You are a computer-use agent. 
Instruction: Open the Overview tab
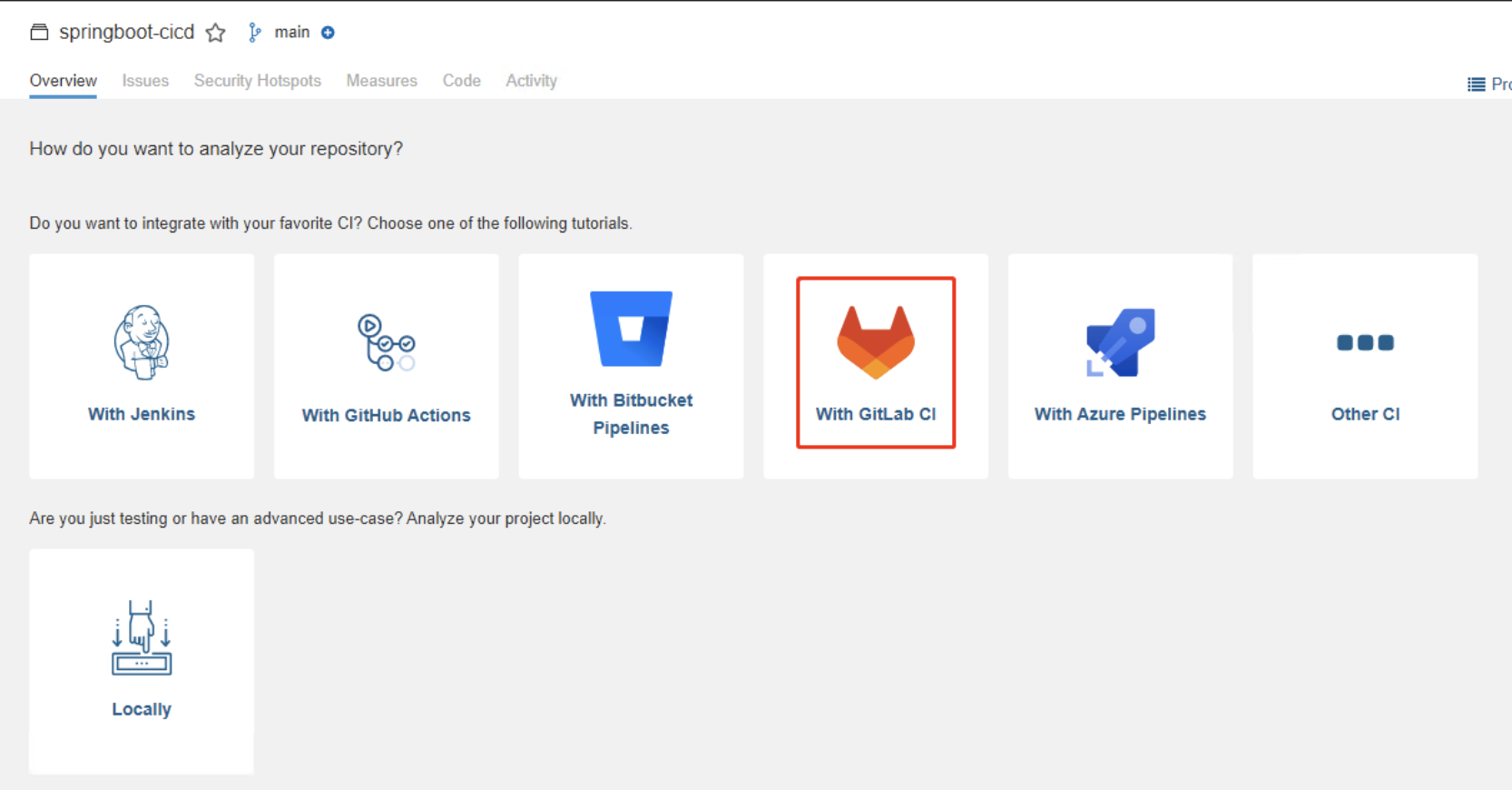pyautogui.click(x=63, y=81)
